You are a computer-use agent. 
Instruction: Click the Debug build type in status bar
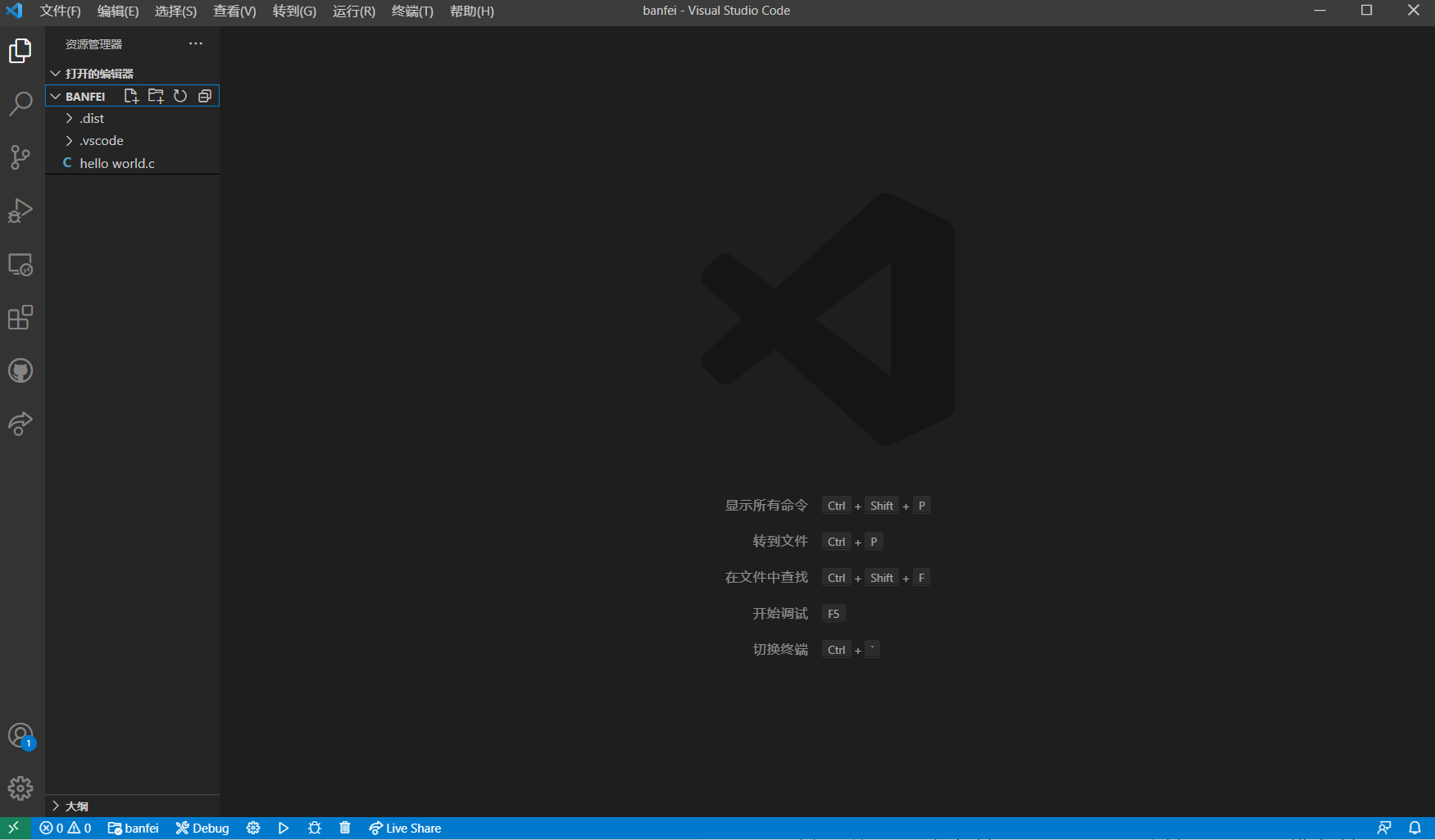(202, 828)
